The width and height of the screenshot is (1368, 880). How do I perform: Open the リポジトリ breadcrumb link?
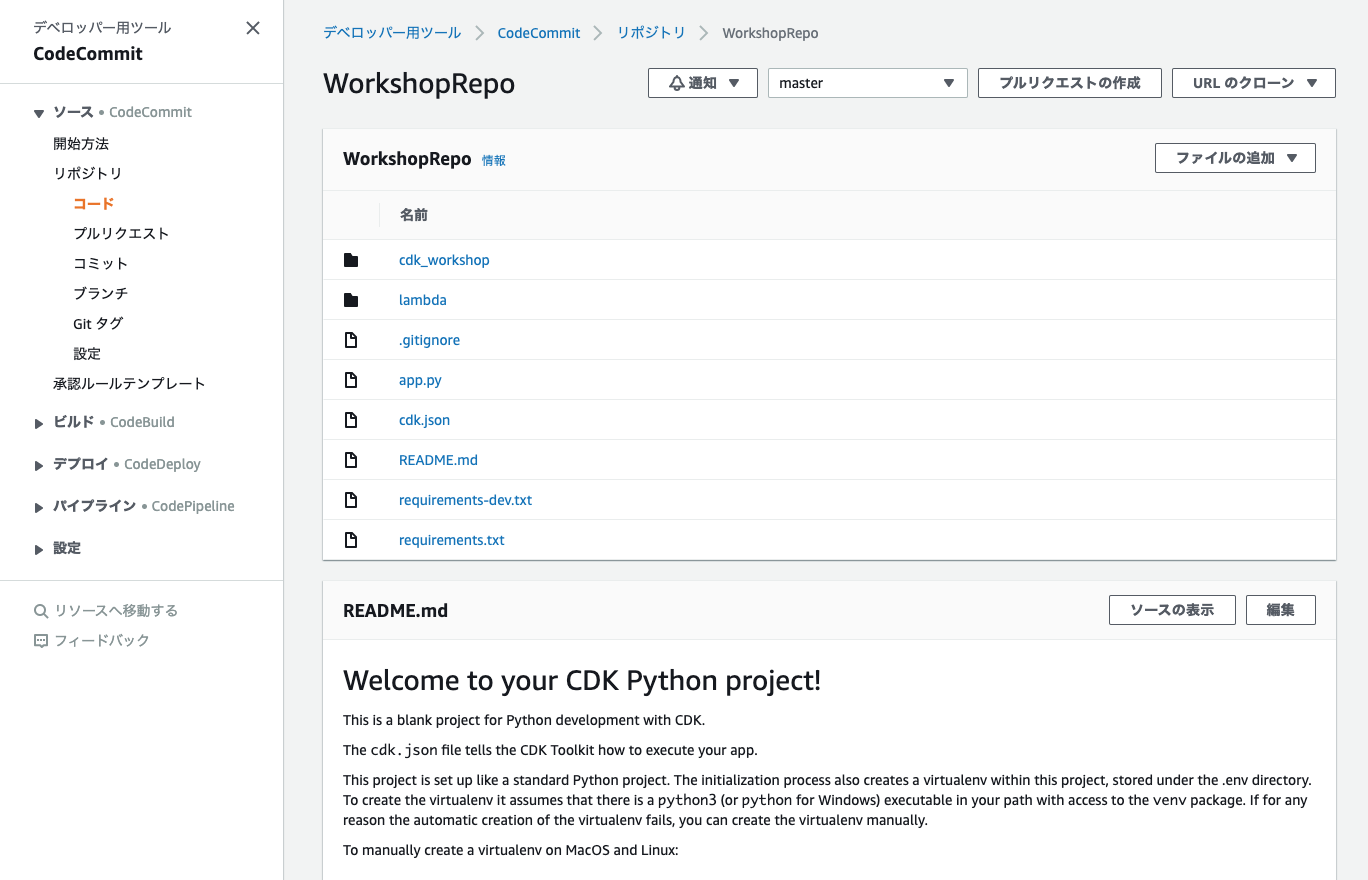[x=651, y=33]
